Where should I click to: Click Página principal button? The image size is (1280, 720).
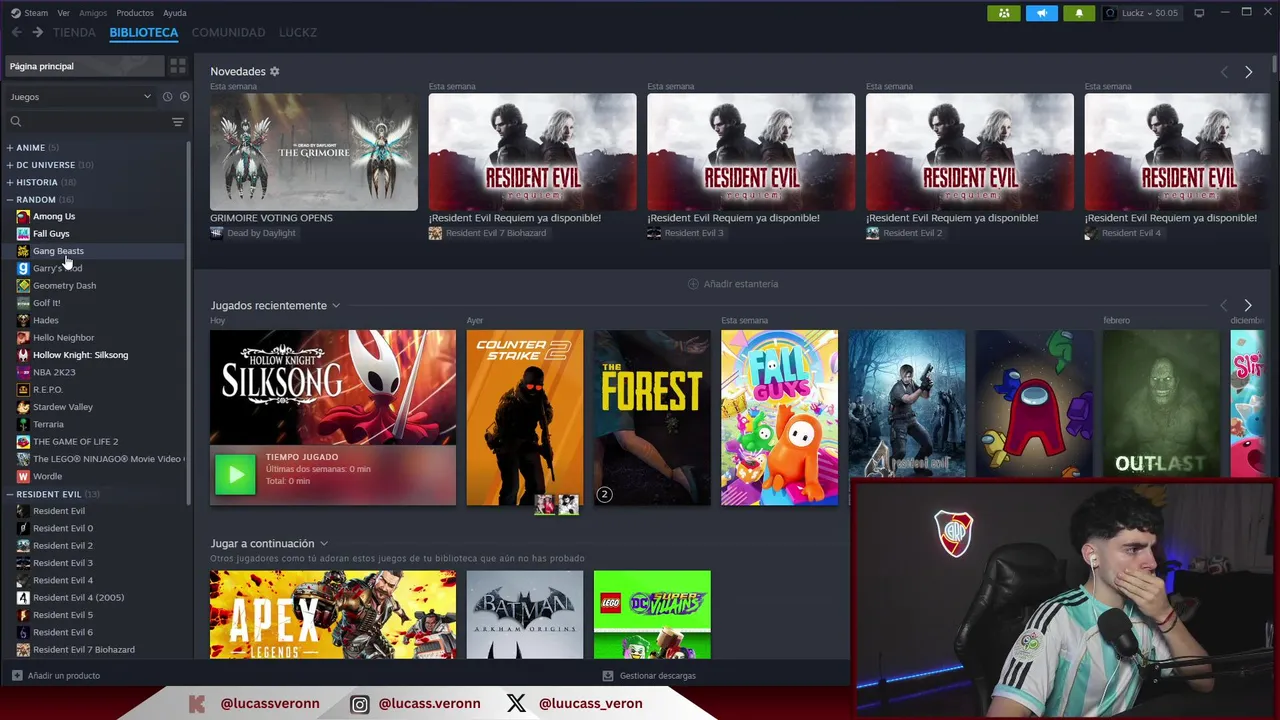[x=83, y=66]
